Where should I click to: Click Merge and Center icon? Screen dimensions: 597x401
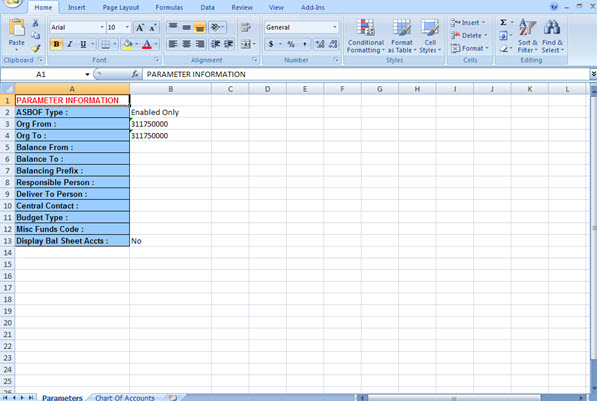coord(246,44)
